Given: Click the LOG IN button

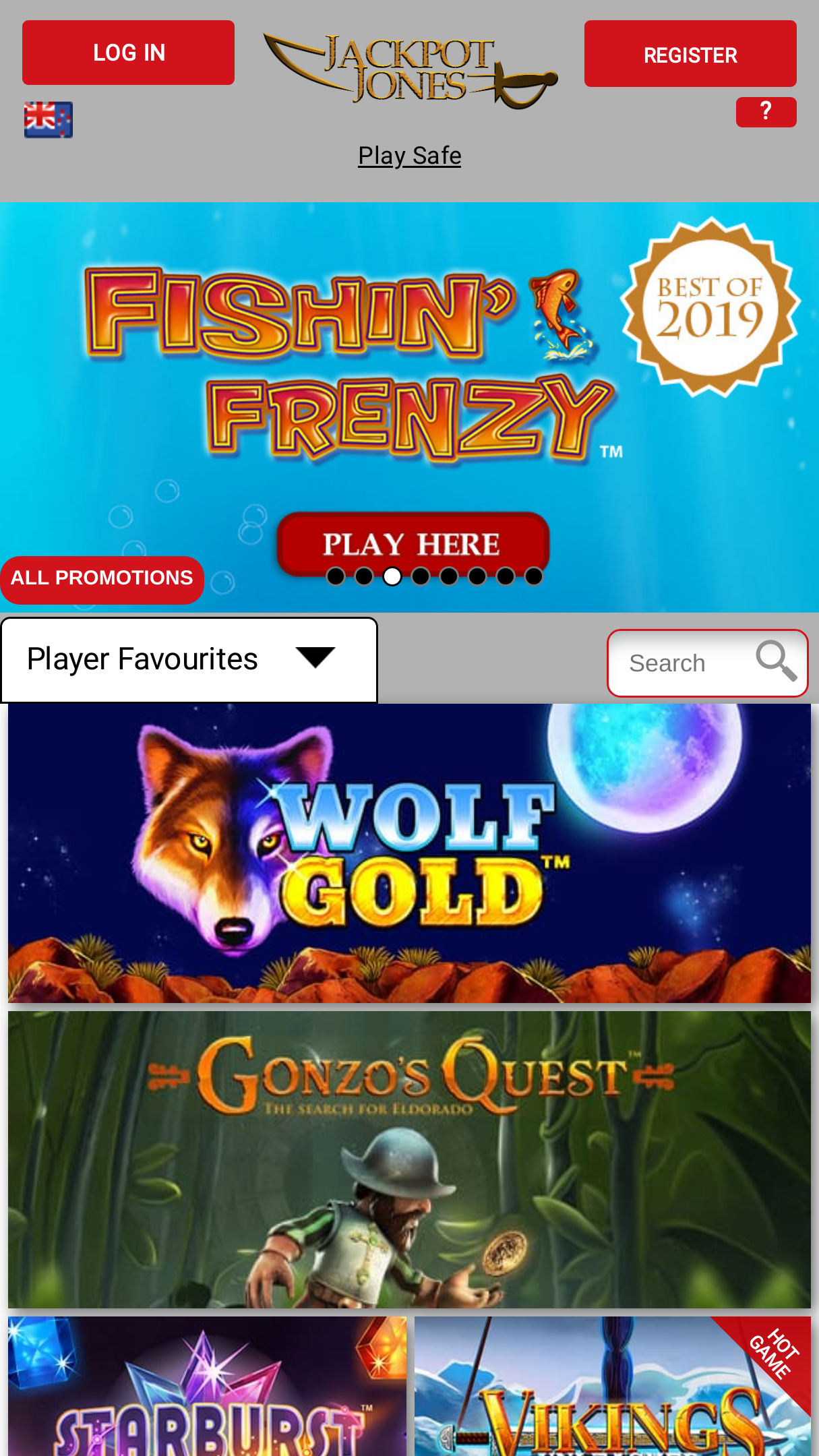Looking at the screenshot, I should (x=128, y=53).
